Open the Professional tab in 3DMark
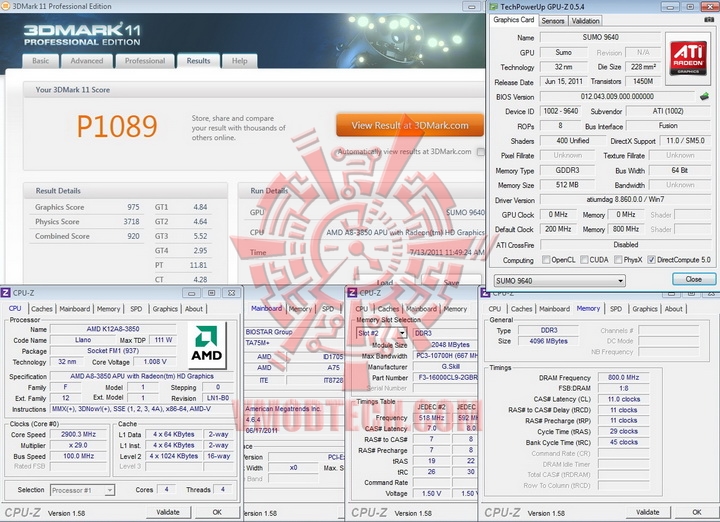The height and width of the screenshot is (522, 720). tap(145, 61)
